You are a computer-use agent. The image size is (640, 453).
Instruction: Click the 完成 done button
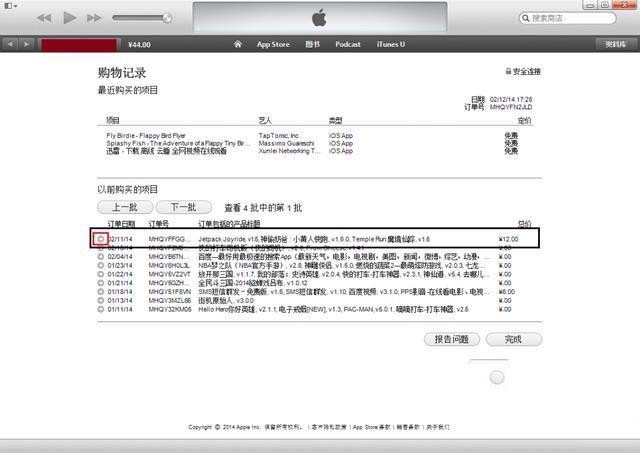point(514,339)
